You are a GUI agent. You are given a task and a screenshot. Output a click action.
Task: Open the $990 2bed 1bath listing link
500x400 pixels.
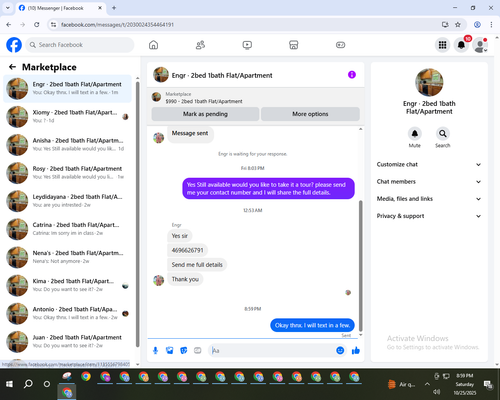pyautogui.click(x=204, y=101)
